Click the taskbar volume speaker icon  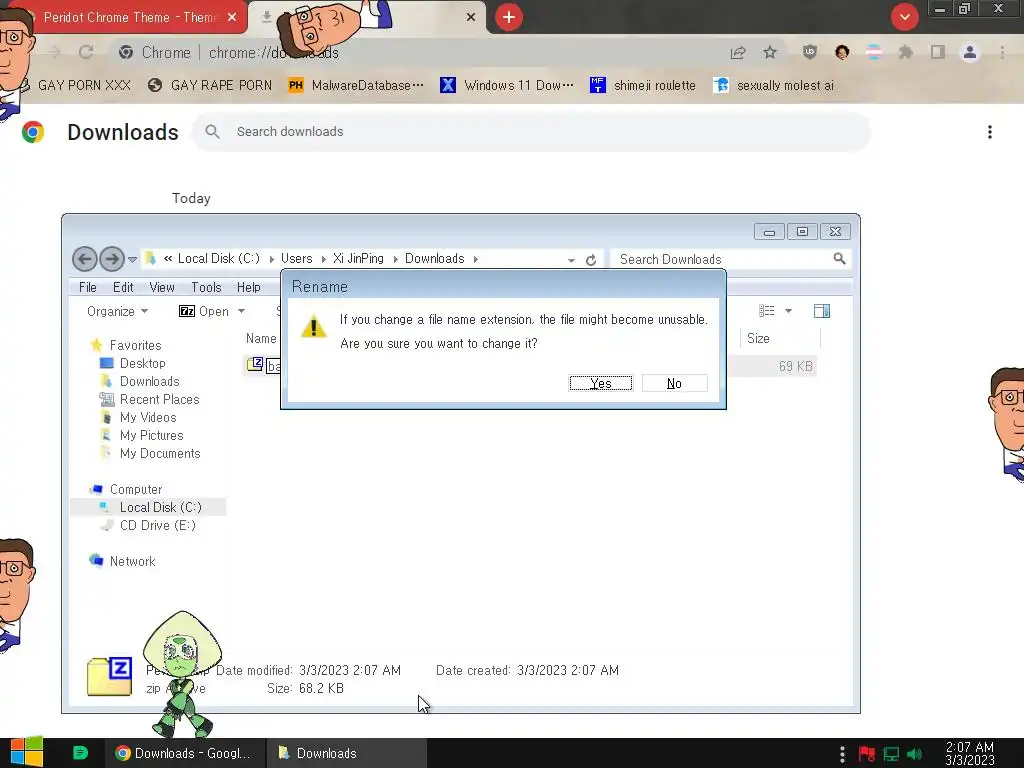click(x=915, y=754)
